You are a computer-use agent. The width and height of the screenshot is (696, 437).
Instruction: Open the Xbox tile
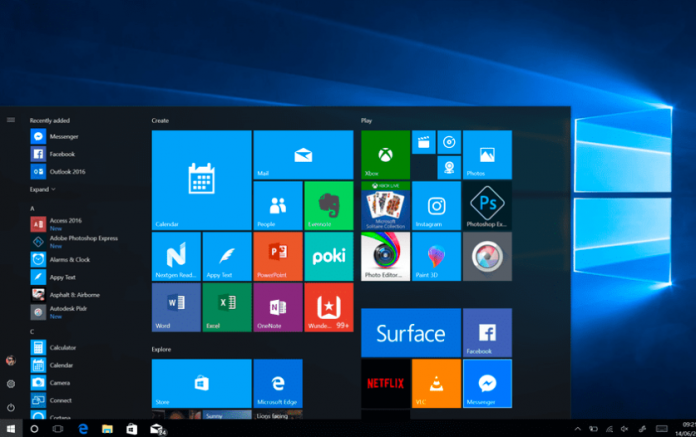pos(386,155)
